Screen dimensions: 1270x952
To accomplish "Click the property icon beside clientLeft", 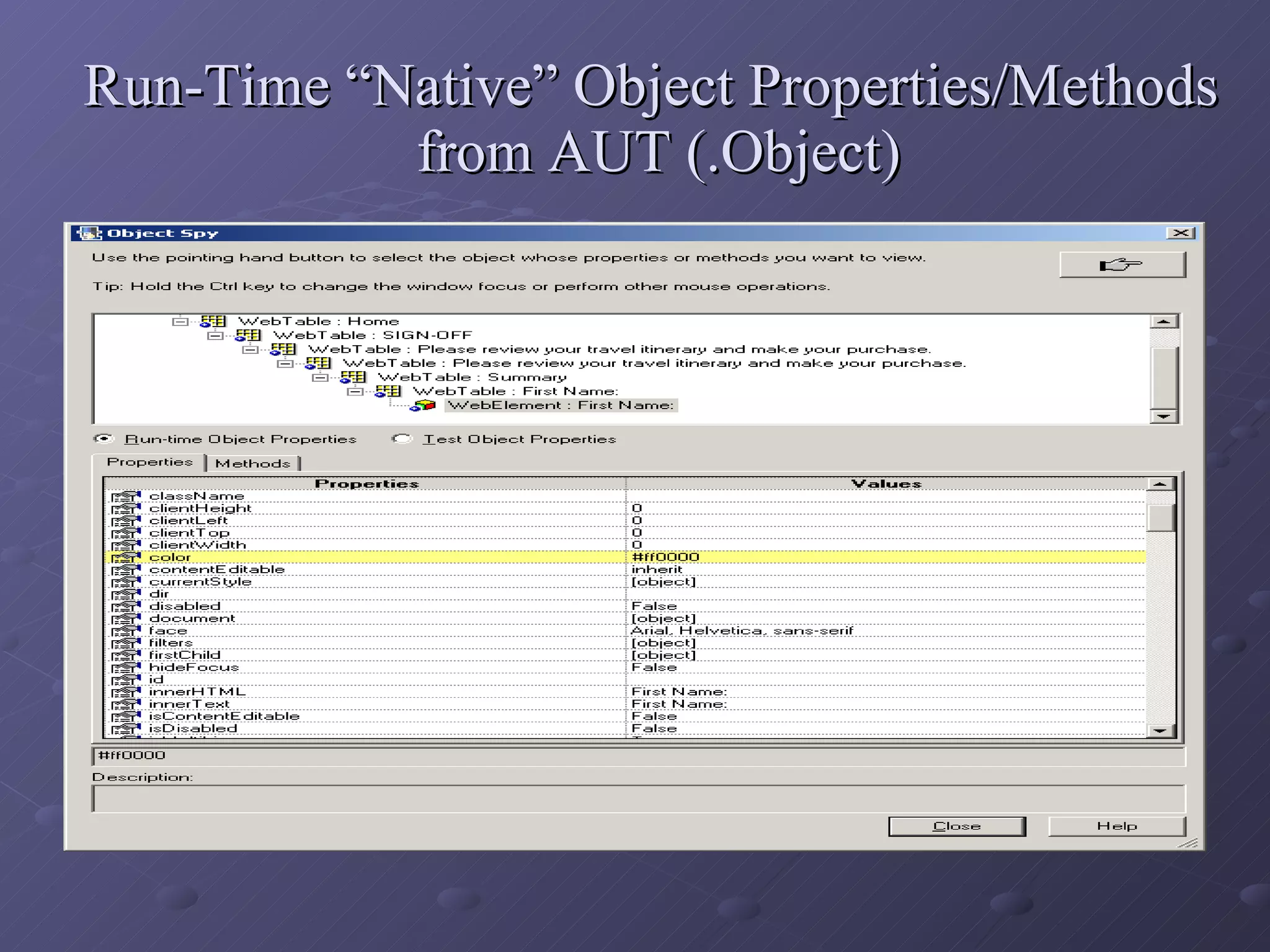I will [126, 521].
